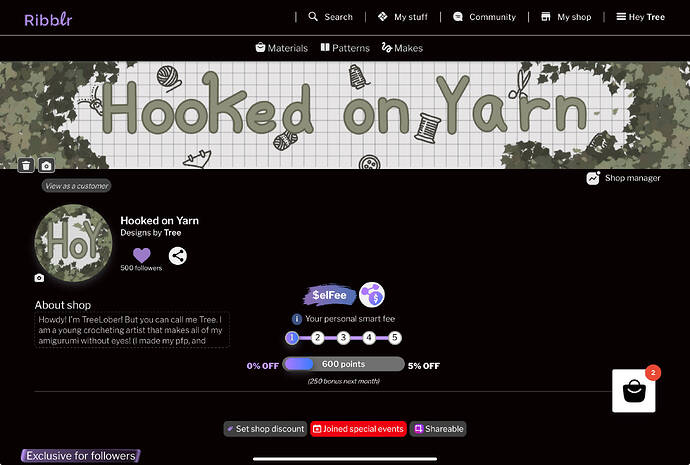Open the Community menu
The width and height of the screenshot is (690, 465).
coord(484,17)
